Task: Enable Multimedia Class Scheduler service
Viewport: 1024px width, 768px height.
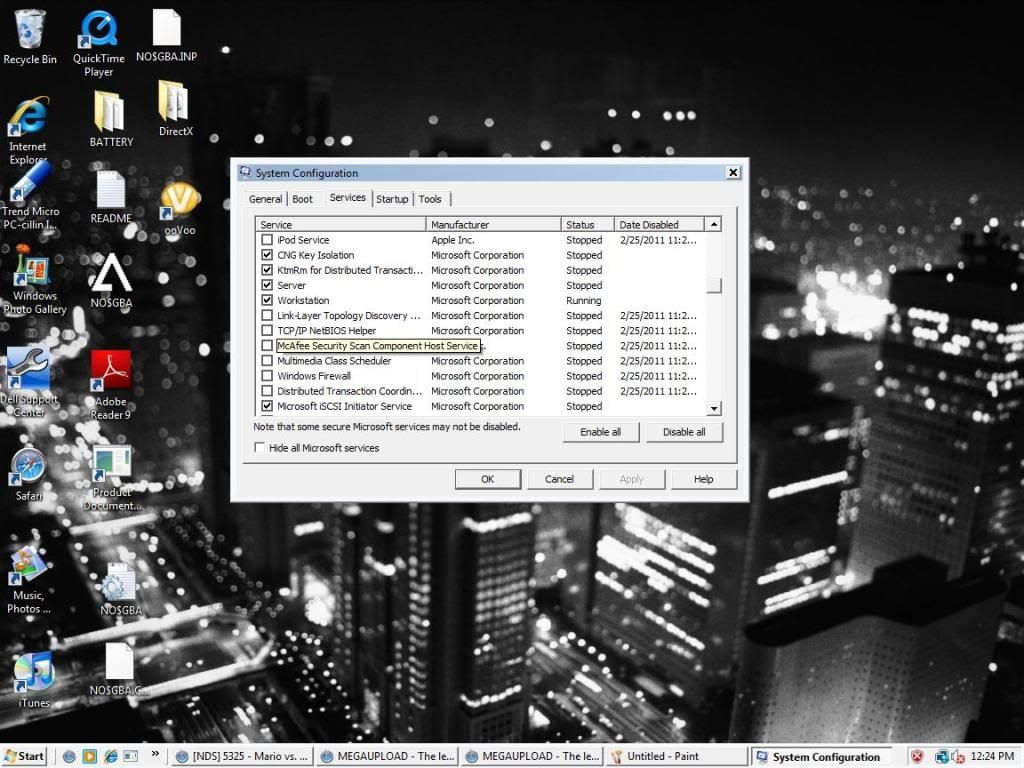Action: pyautogui.click(x=267, y=360)
